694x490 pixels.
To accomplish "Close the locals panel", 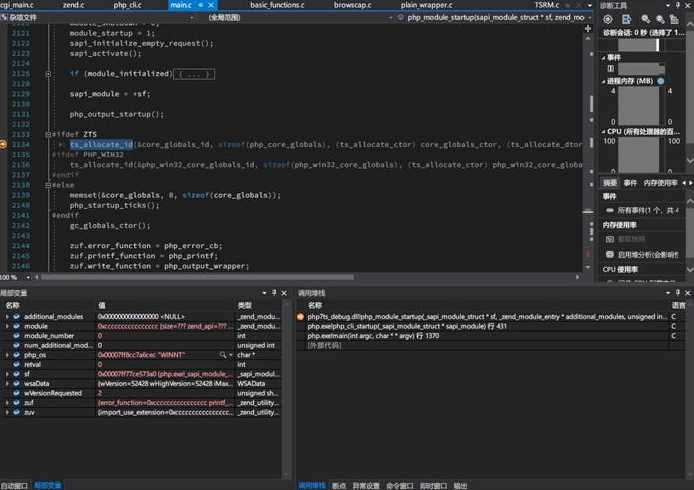I will (284, 293).
